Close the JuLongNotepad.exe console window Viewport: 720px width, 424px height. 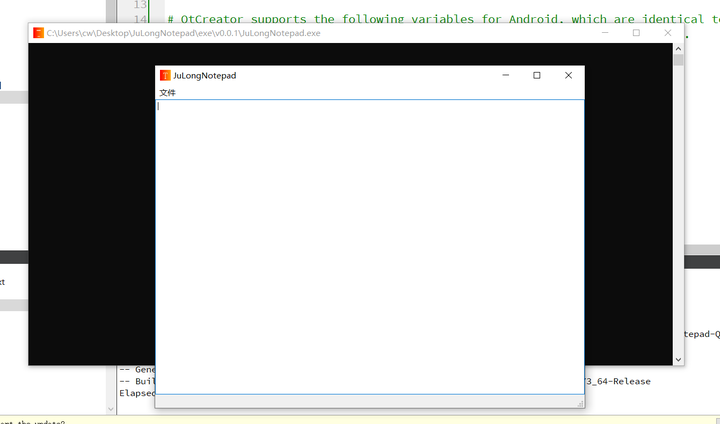point(668,33)
